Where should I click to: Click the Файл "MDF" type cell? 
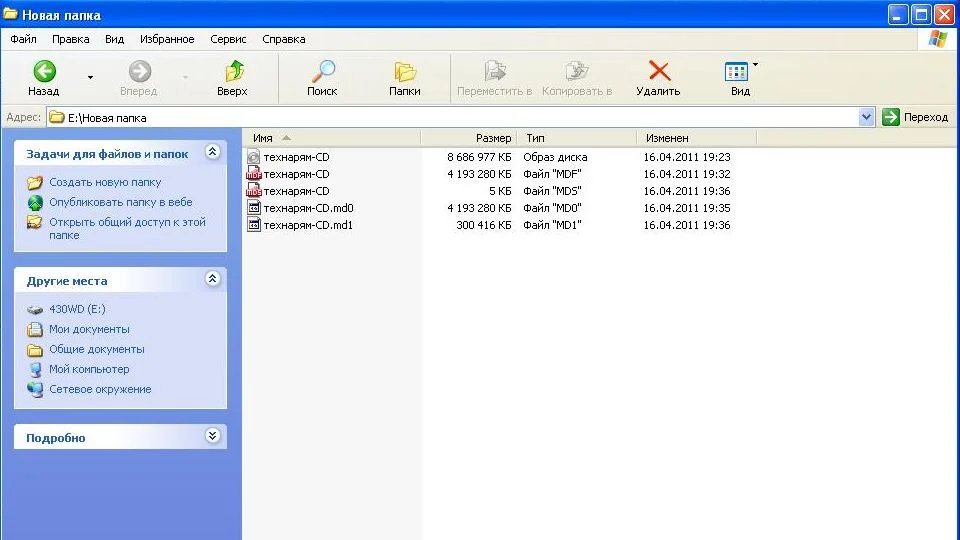point(552,174)
